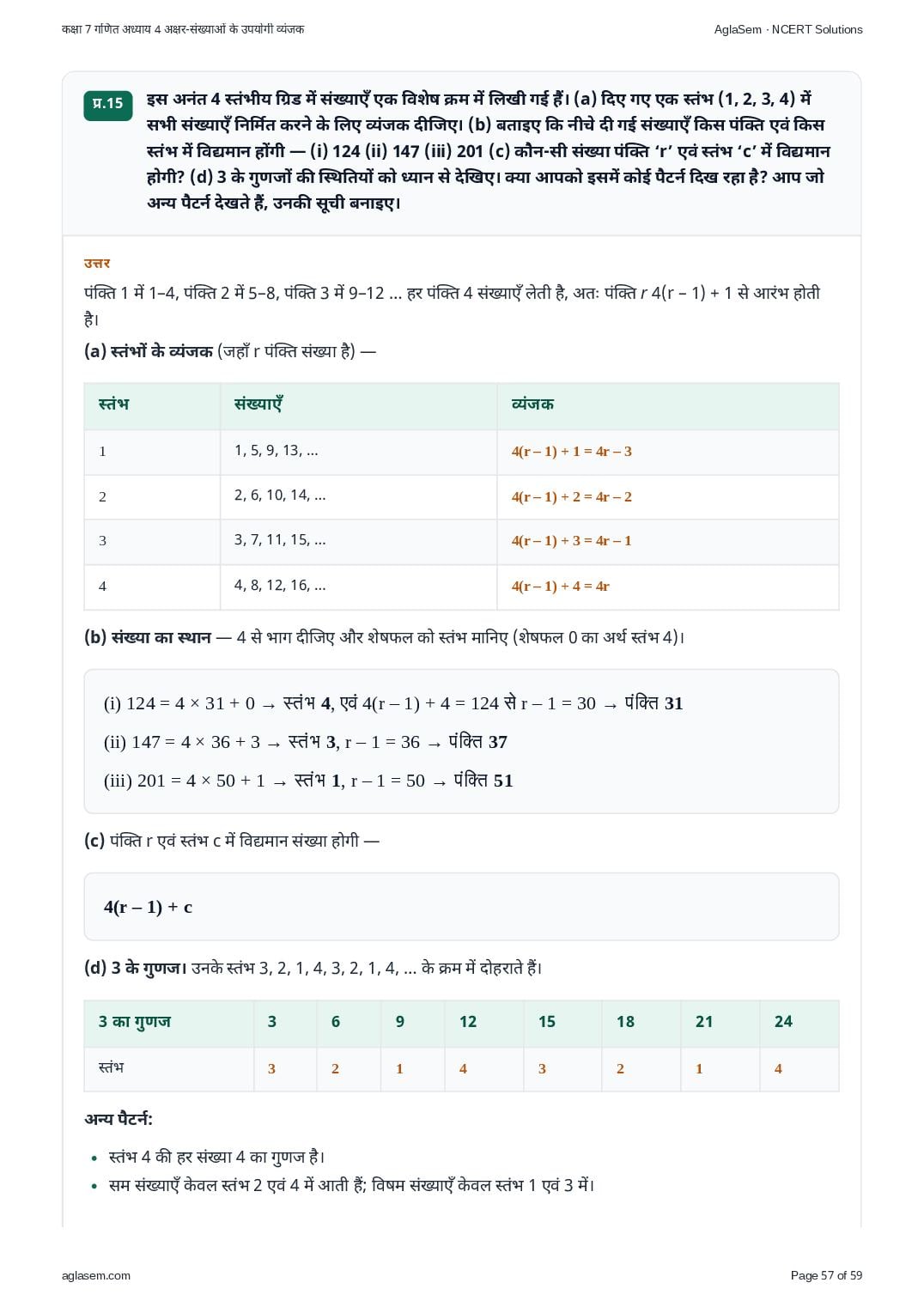924x1307 pixels.
Task: Select the उत्तर heading label
Action: pyautogui.click(x=97, y=263)
